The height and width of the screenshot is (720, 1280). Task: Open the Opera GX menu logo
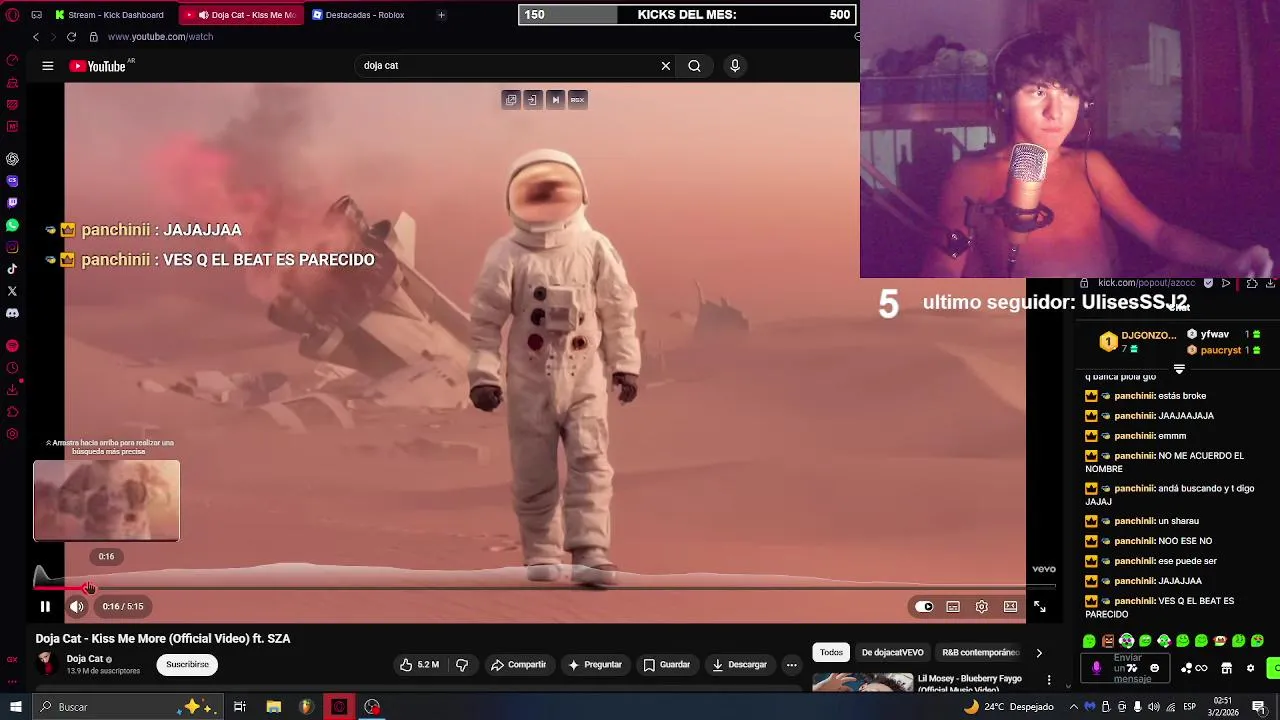12,15
